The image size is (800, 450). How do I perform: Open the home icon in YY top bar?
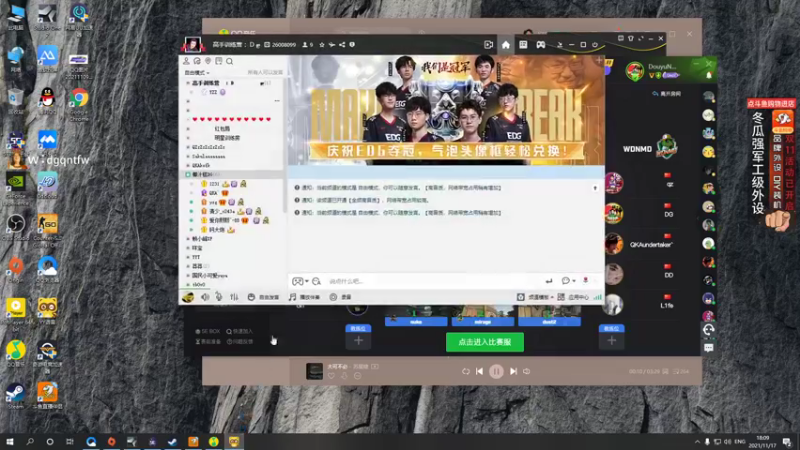click(x=505, y=45)
